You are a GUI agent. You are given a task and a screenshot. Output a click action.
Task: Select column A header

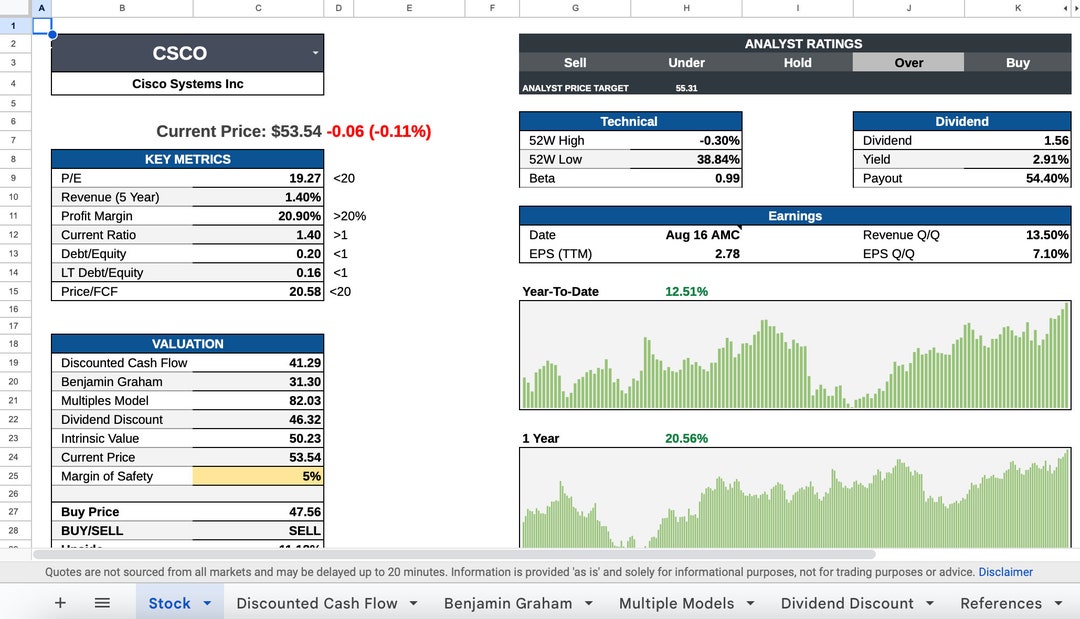pos(40,8)
